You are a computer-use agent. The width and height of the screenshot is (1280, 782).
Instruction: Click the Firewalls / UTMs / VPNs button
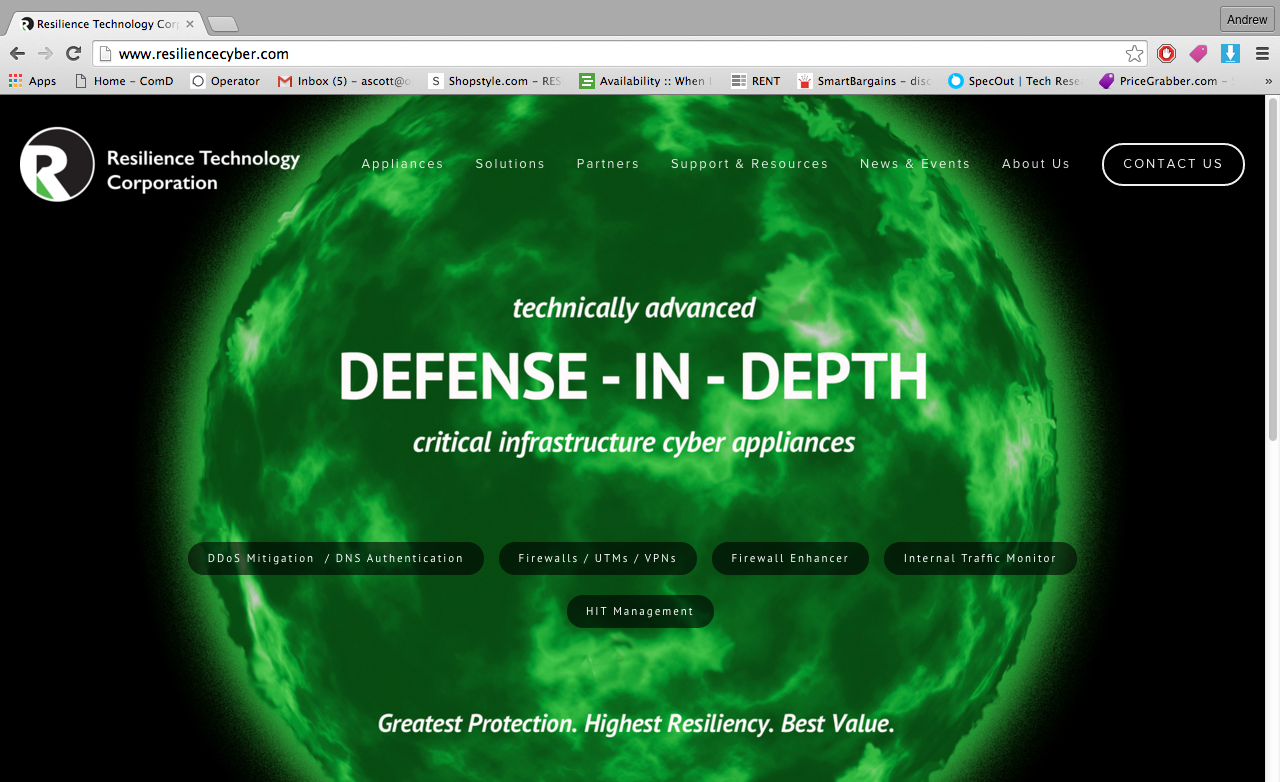[x=598, y=558]
